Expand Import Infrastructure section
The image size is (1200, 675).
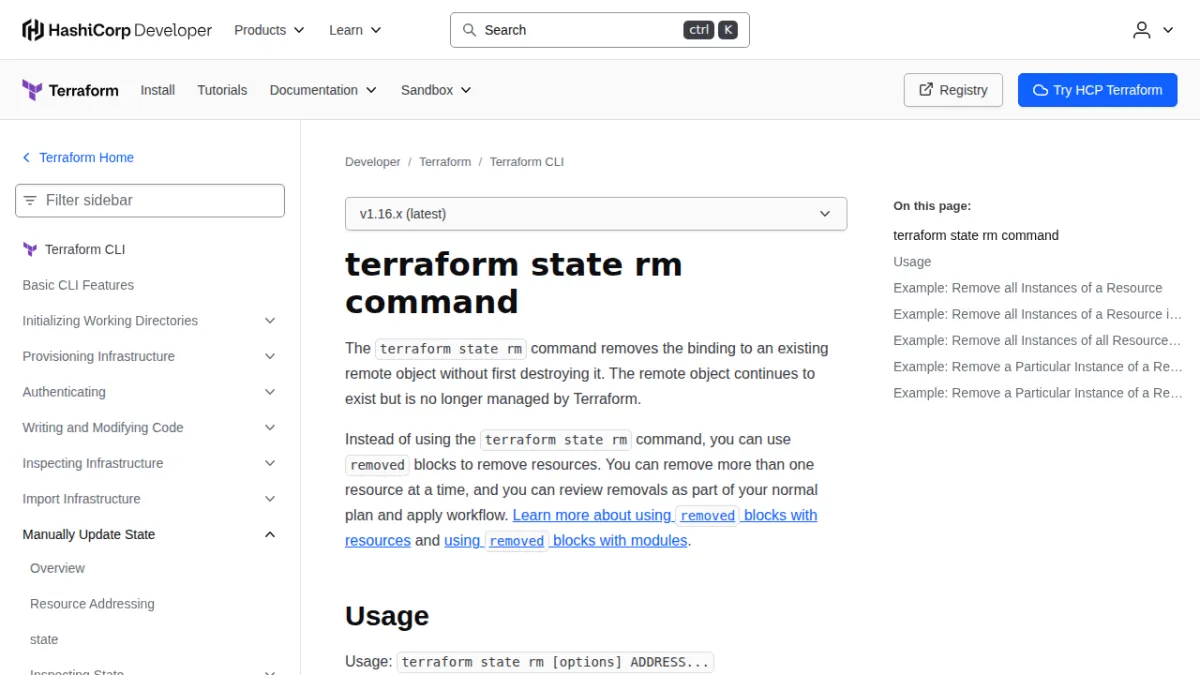(x=150, y=499)
